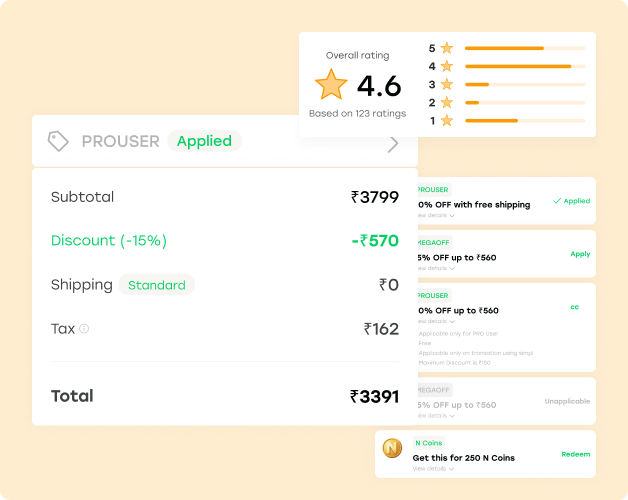628x500 pixels.
Task: Click the green Applied badge beside PROUSER
Action: (204, 141)
